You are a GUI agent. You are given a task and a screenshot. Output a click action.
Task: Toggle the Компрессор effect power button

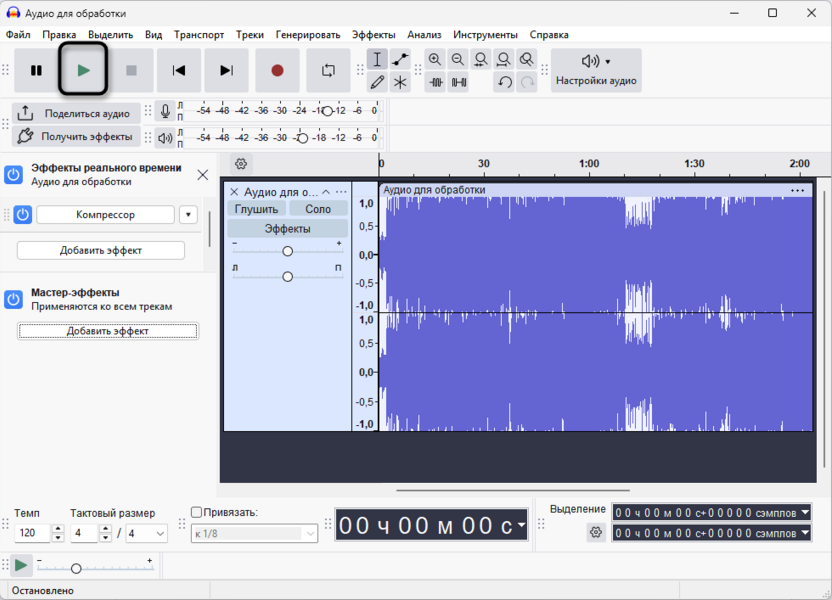(22, 215)
